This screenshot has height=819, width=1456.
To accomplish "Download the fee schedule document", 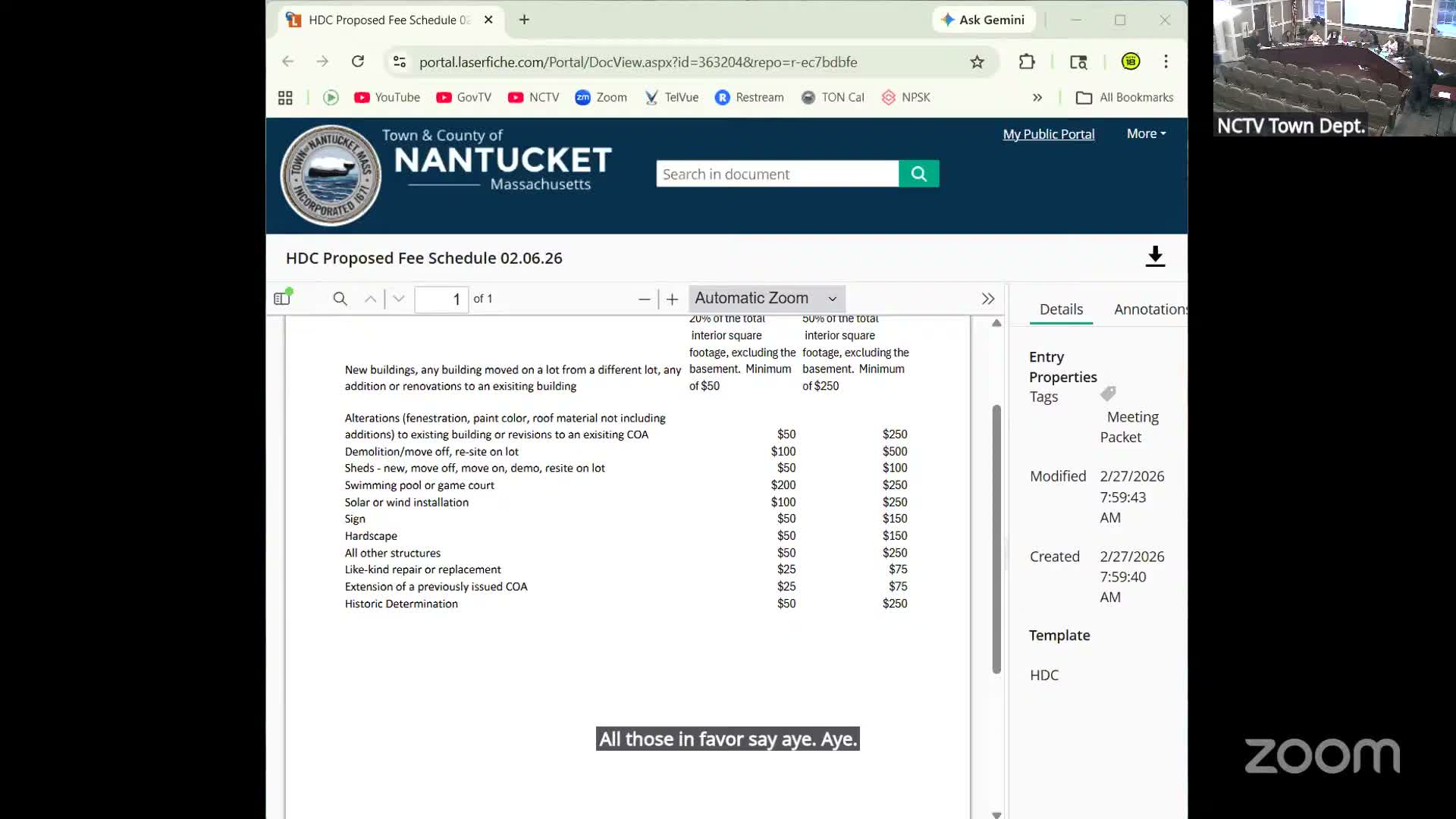I will pos(1154,257).
